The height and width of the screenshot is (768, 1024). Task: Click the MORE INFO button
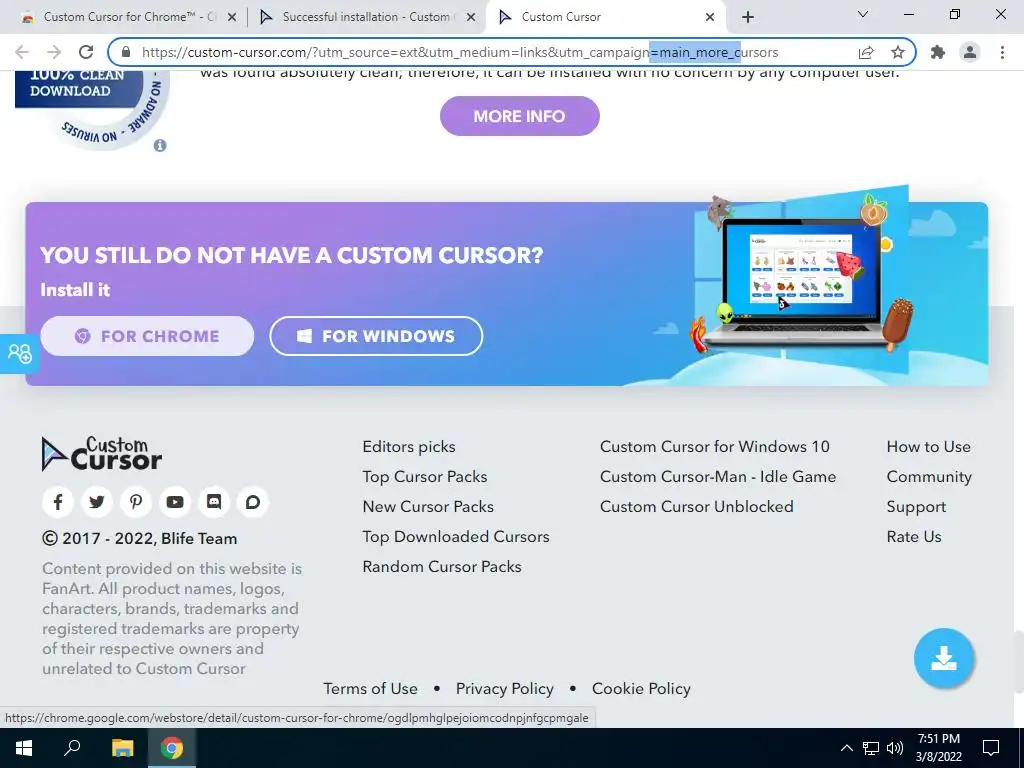[519, 116]
